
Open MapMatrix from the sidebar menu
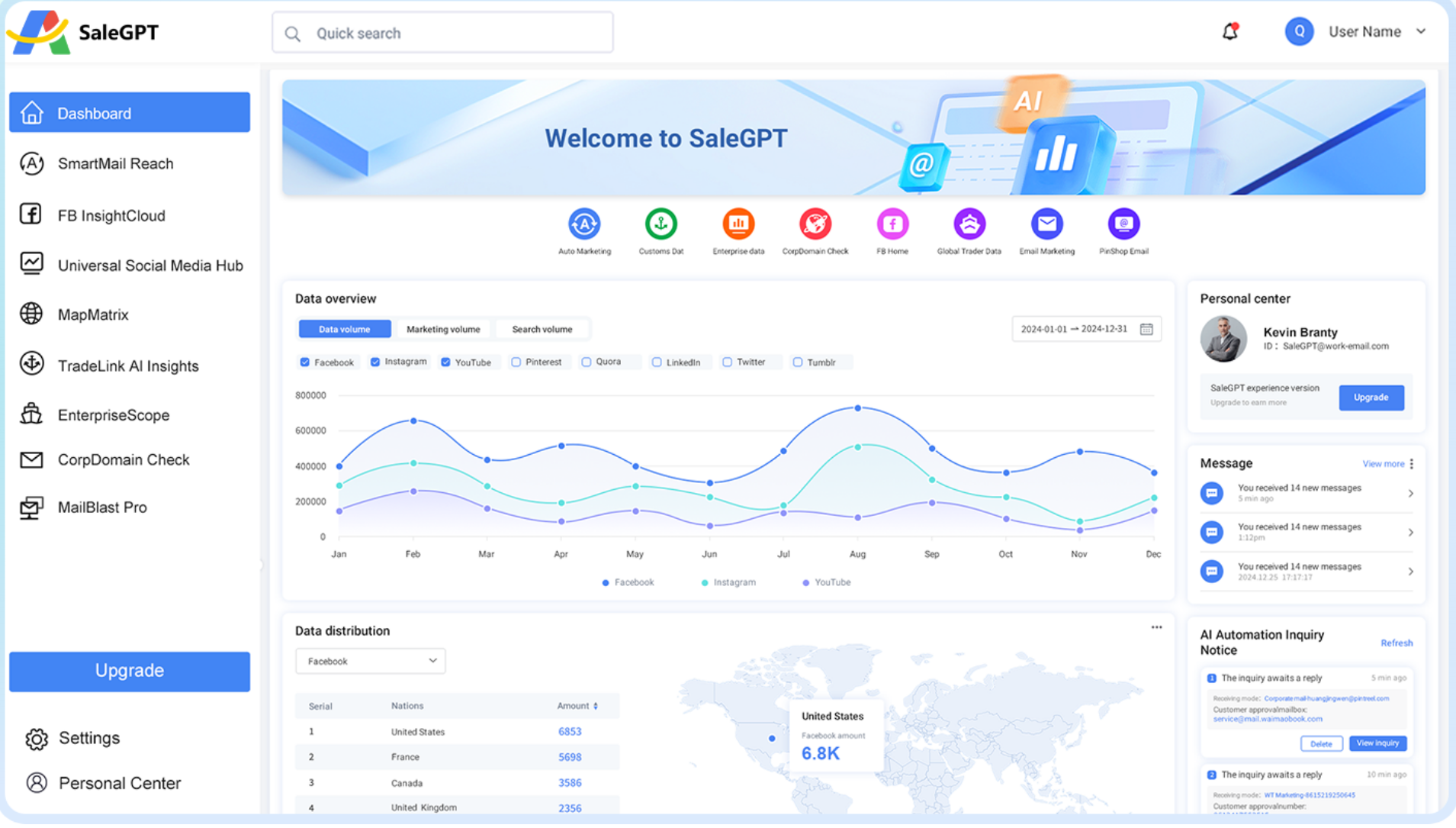point(93,314)
